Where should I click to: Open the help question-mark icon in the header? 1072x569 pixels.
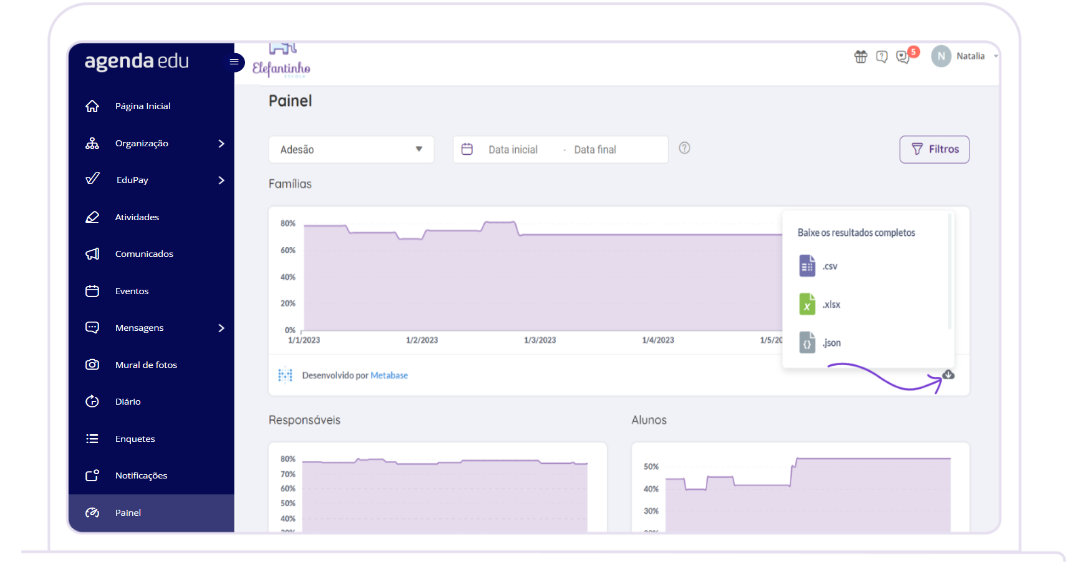[x=882, y=57]
